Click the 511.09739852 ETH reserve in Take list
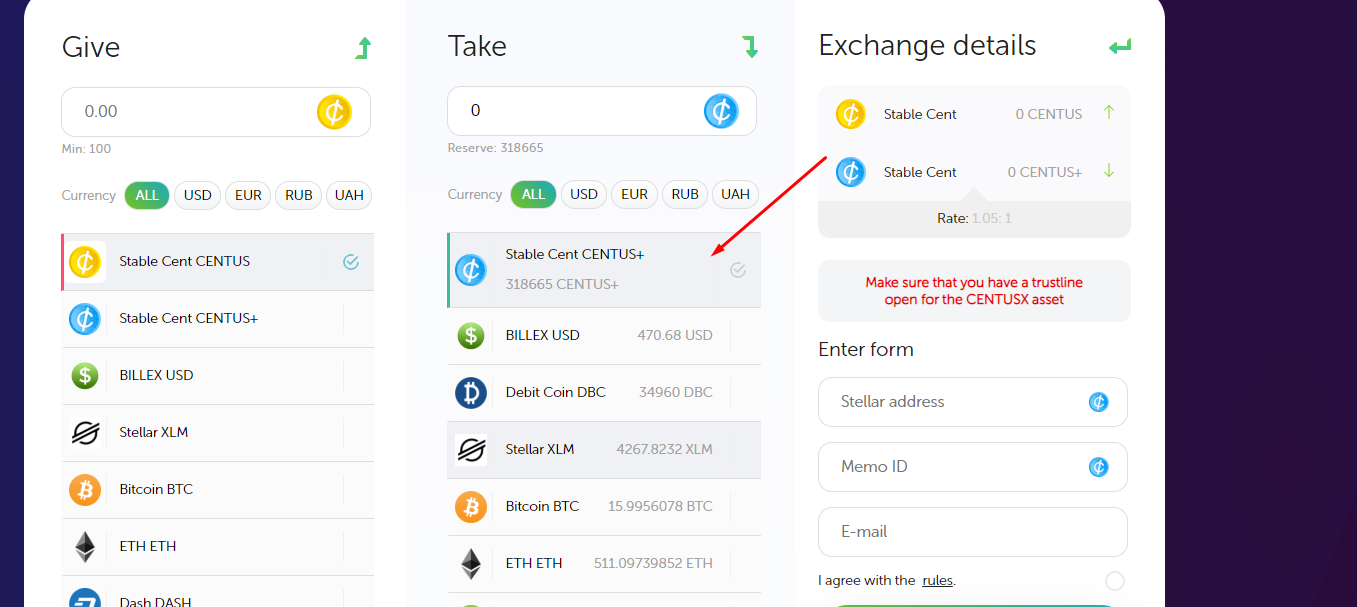Viewport: 1357px width, 607px height. pyautogui.click(x=652, y=563)
